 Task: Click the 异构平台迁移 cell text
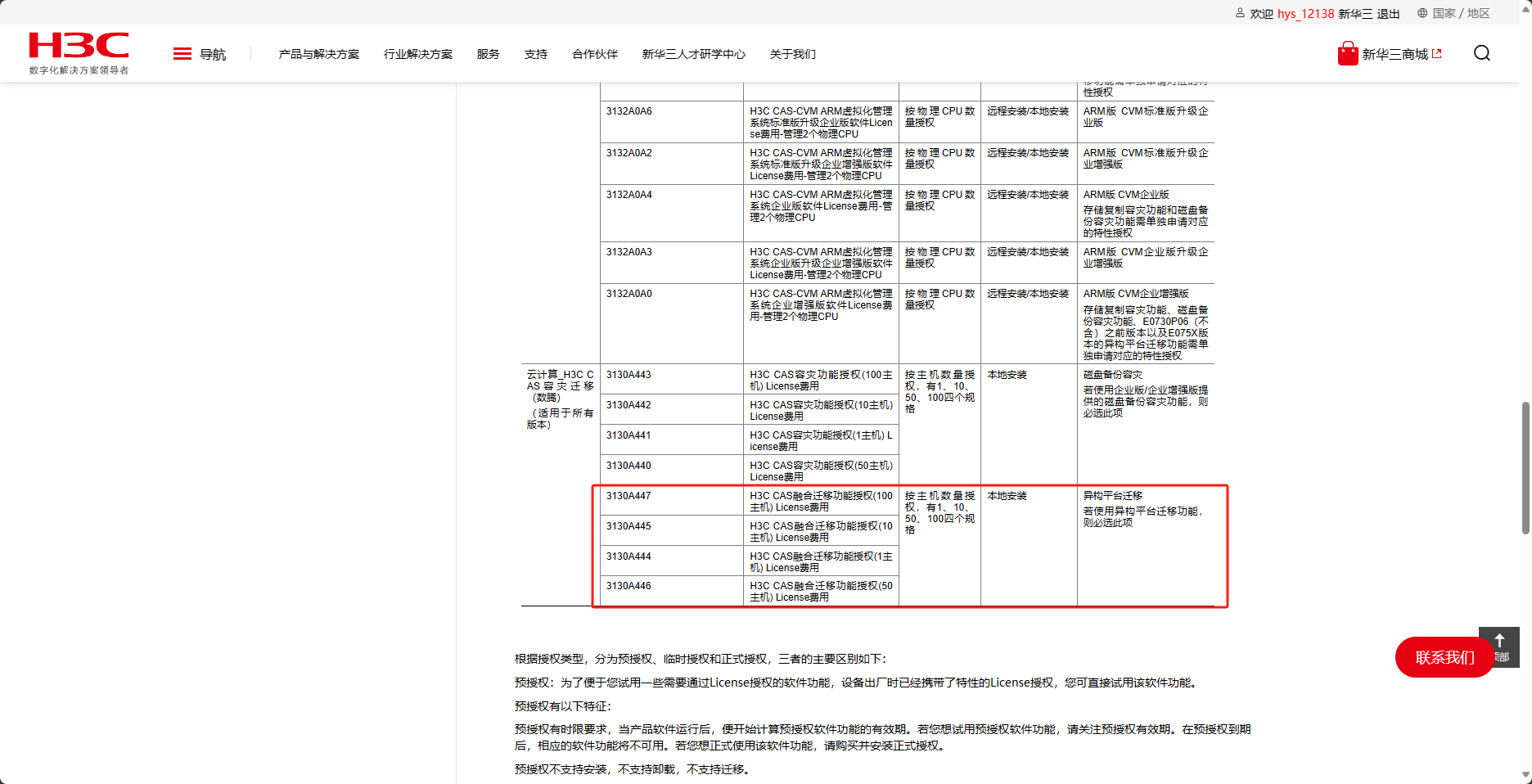click(1112, 496)
